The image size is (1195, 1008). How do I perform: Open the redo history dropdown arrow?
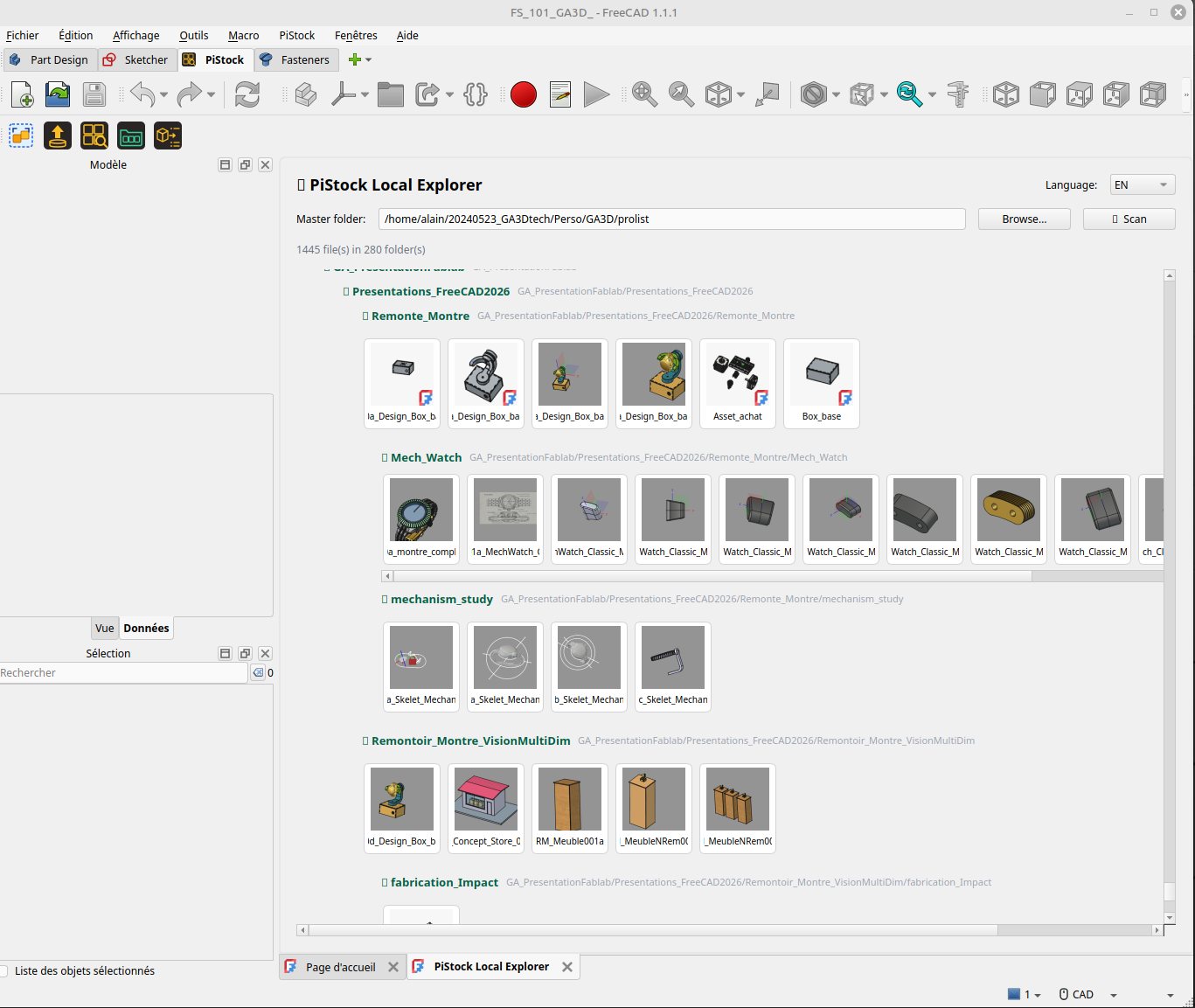[211, 94]
